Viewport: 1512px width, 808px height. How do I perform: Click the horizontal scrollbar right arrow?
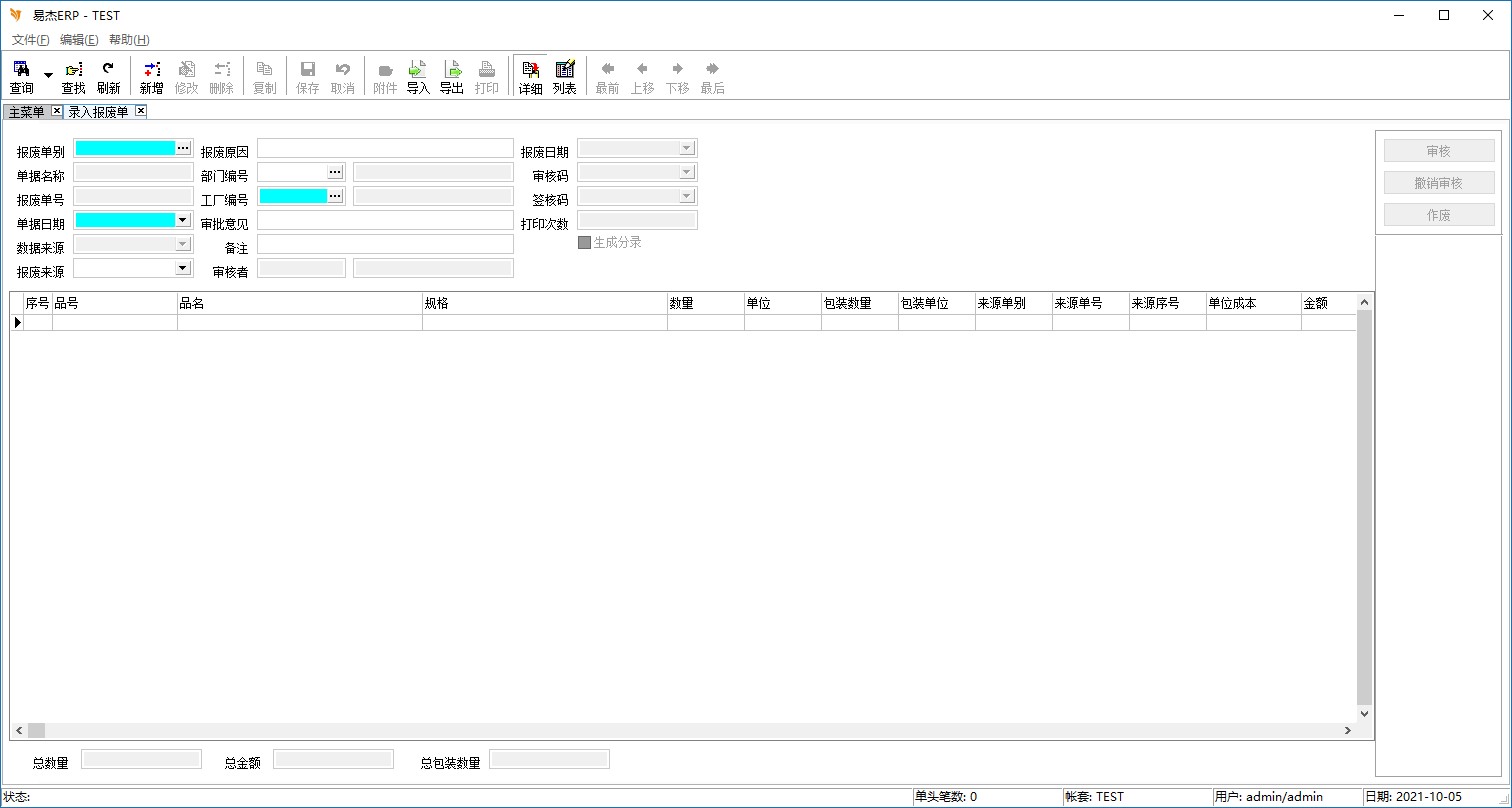coord(1348,731)
